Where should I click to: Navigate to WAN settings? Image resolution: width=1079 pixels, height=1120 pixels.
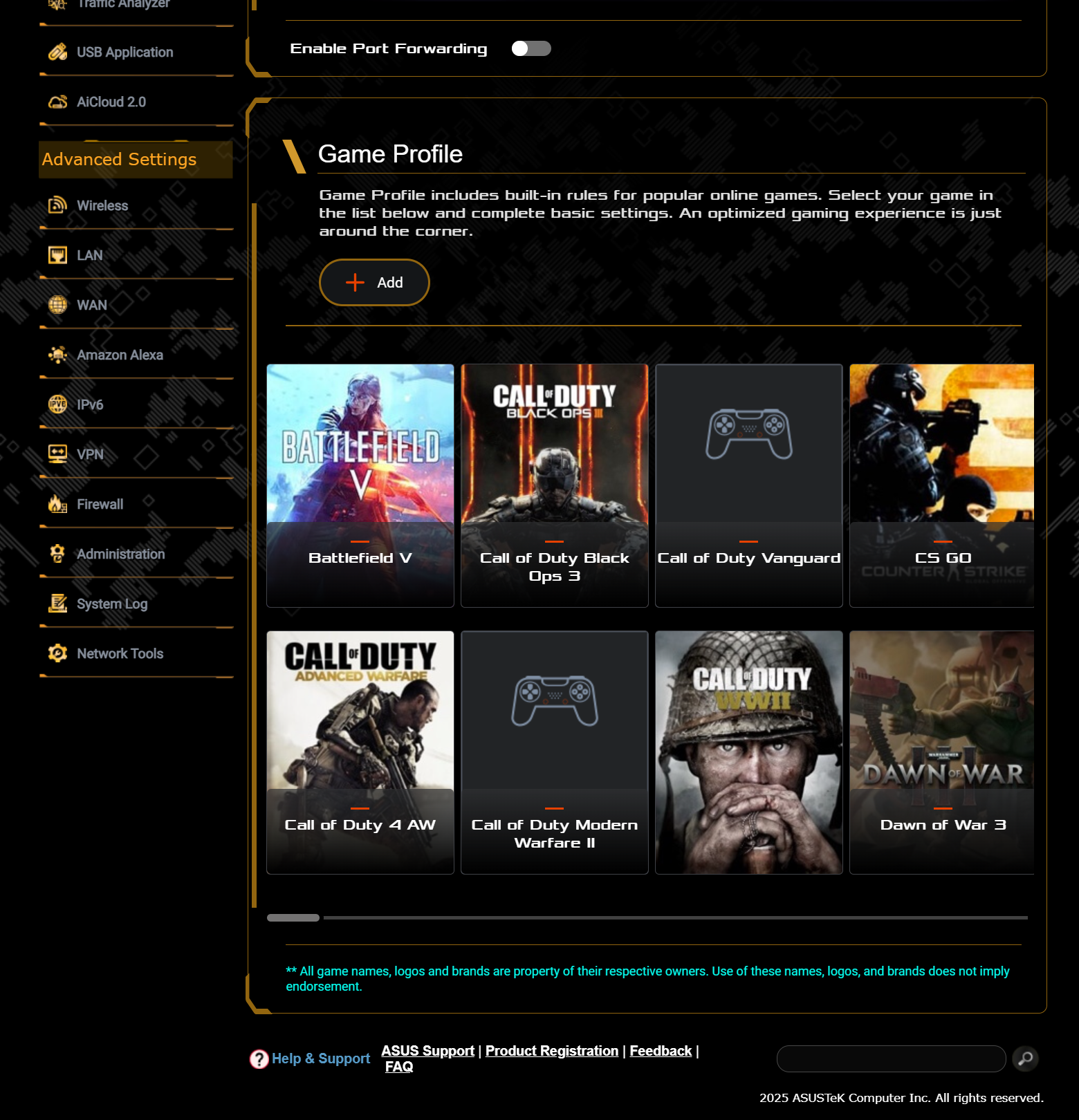(x=136, y=305)
